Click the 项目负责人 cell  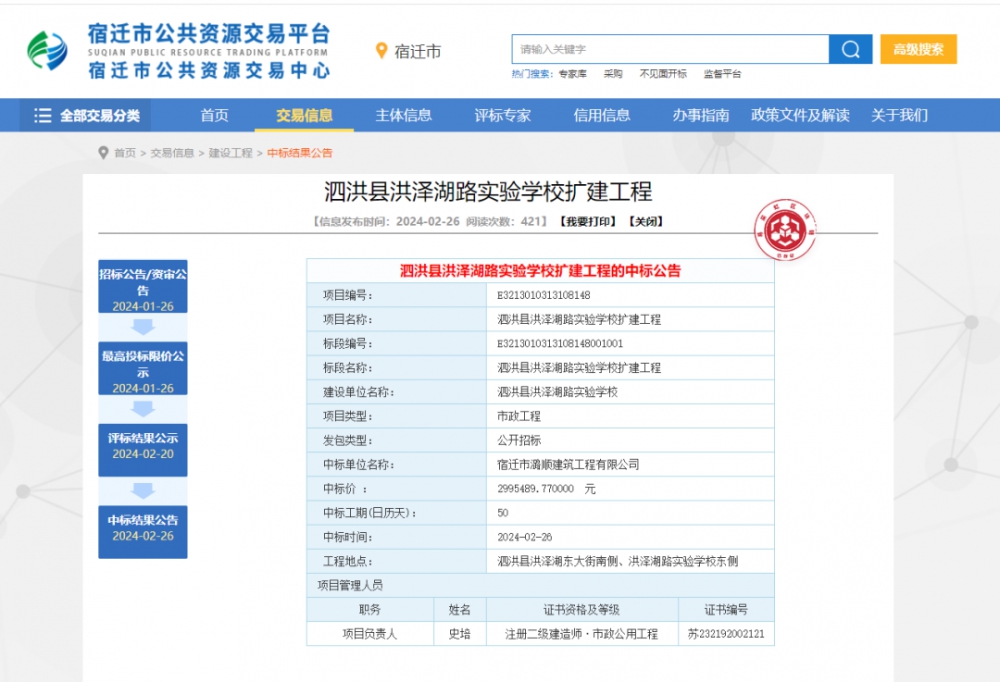click(370, 634)
